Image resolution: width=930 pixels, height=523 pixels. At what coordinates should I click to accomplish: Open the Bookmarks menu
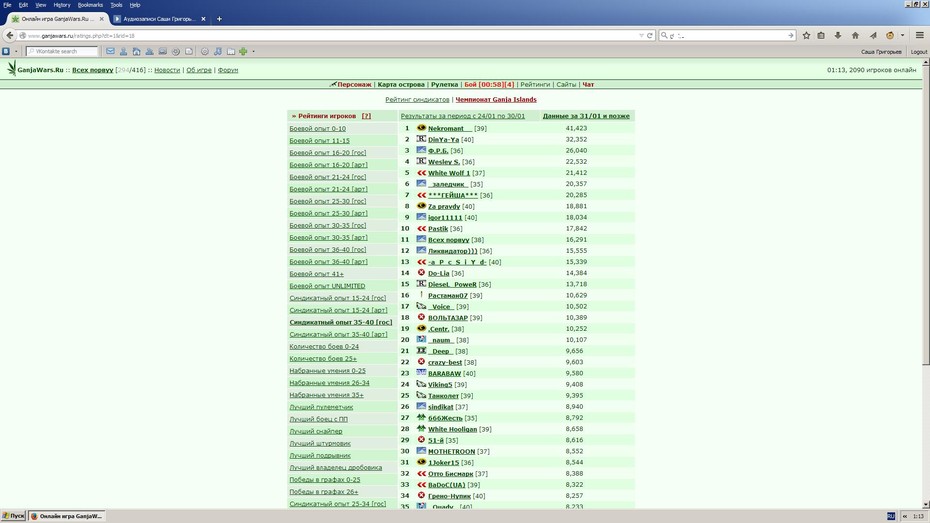(x=90, y=5)
